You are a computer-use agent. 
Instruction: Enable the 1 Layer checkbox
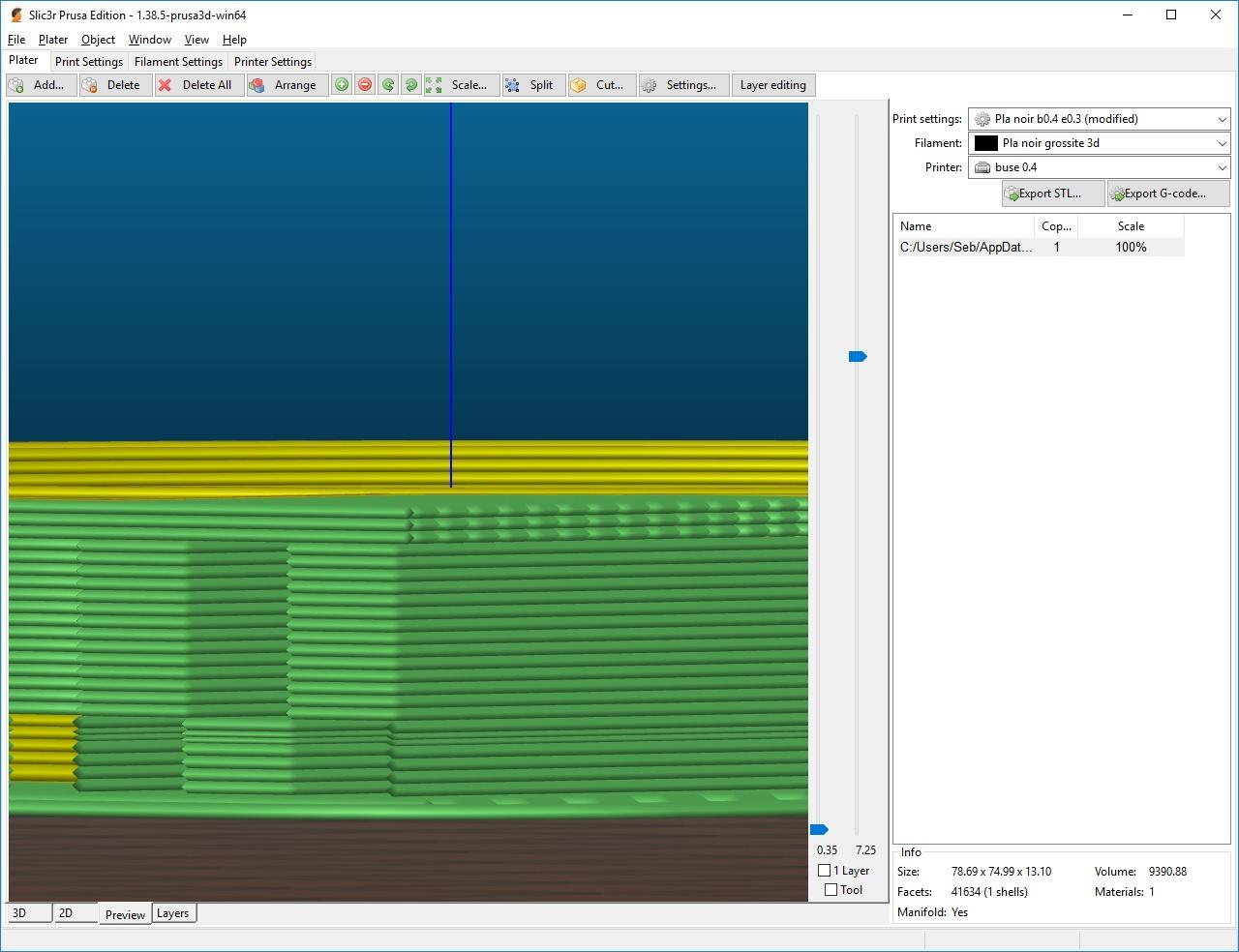pos(825,871)
